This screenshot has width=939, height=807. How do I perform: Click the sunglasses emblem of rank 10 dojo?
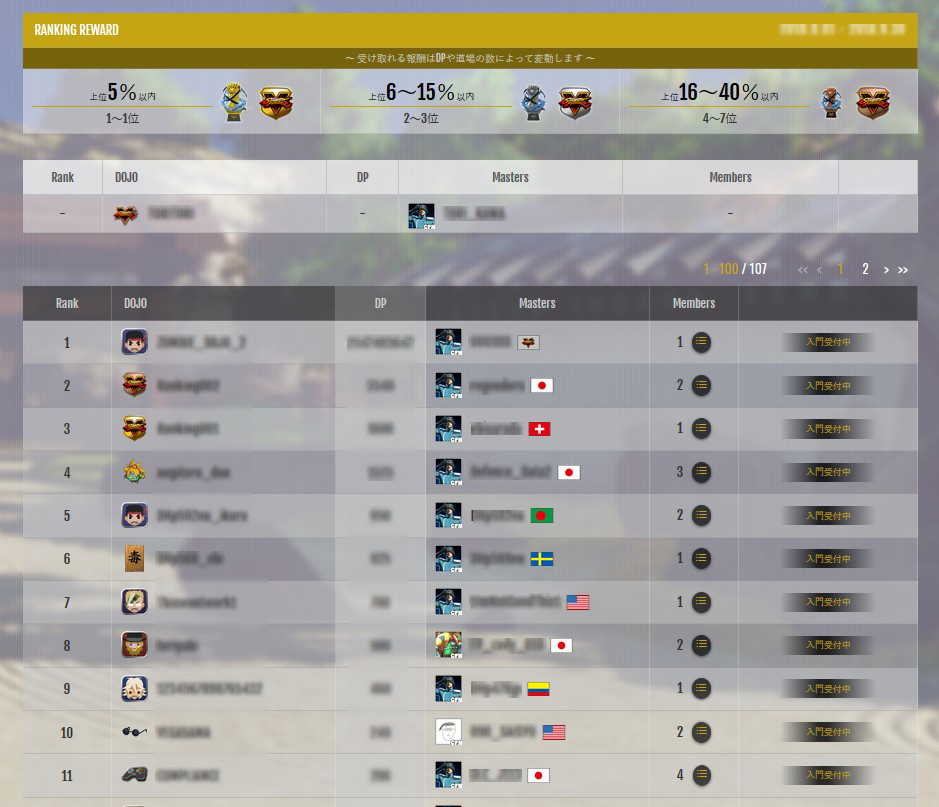134,732
